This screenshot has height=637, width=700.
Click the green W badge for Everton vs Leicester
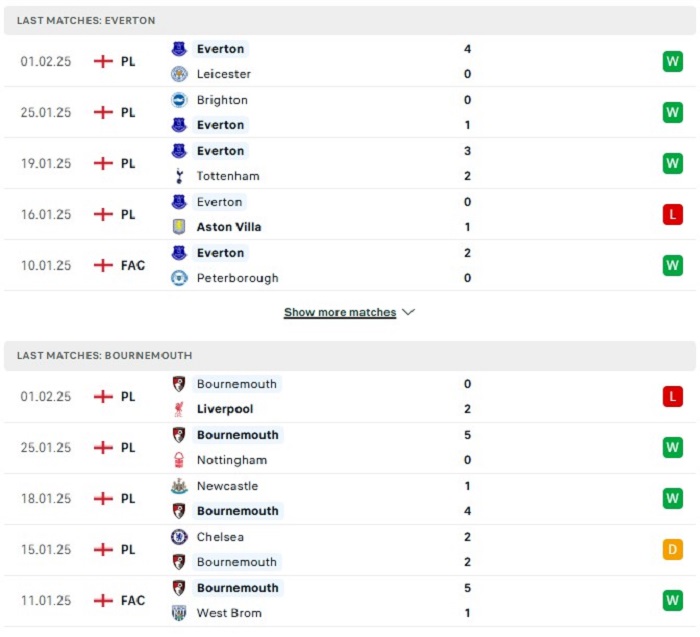click(672, 62)
